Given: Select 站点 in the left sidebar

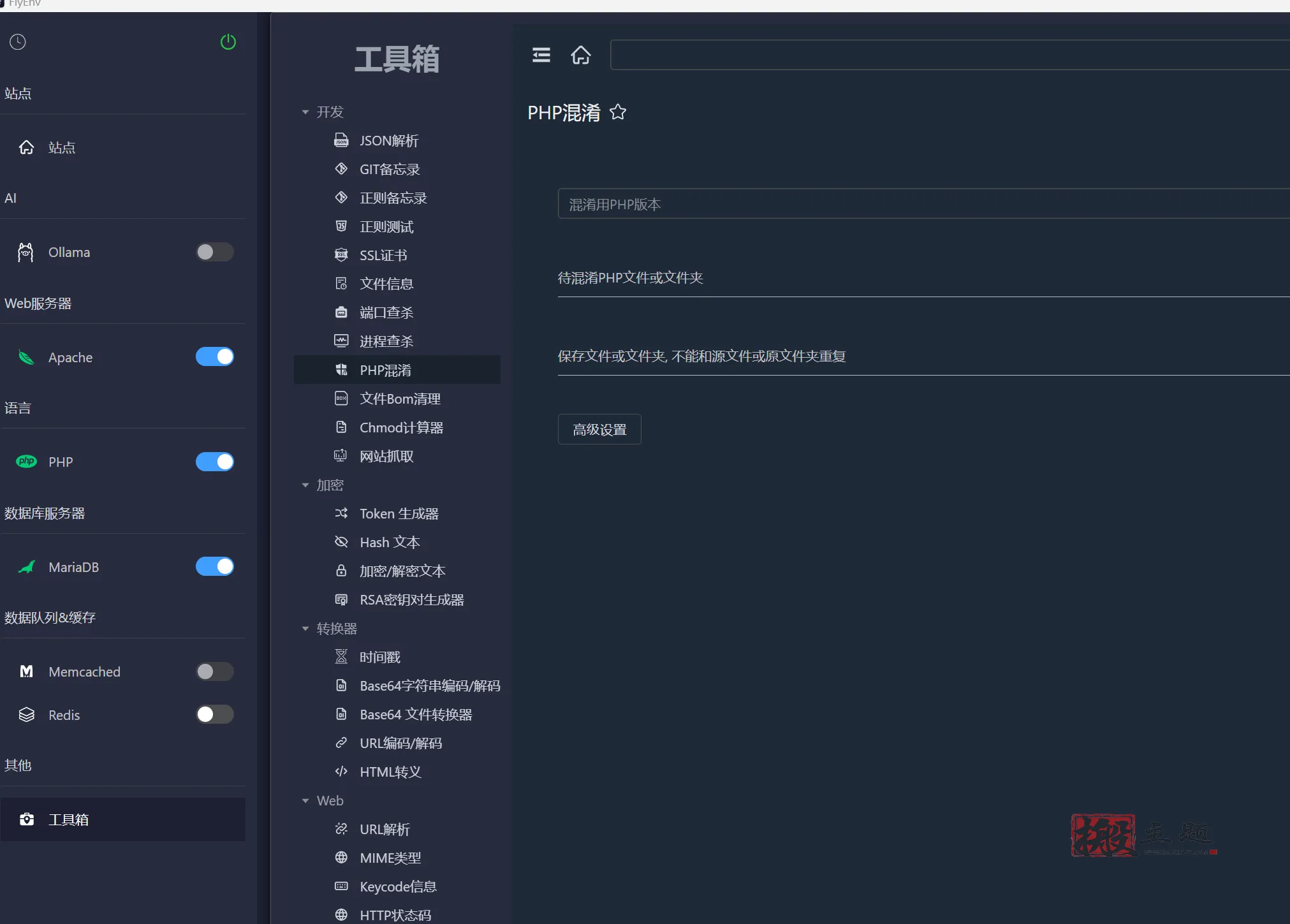Looking at the screenshot, I should [x=62, y=147].
